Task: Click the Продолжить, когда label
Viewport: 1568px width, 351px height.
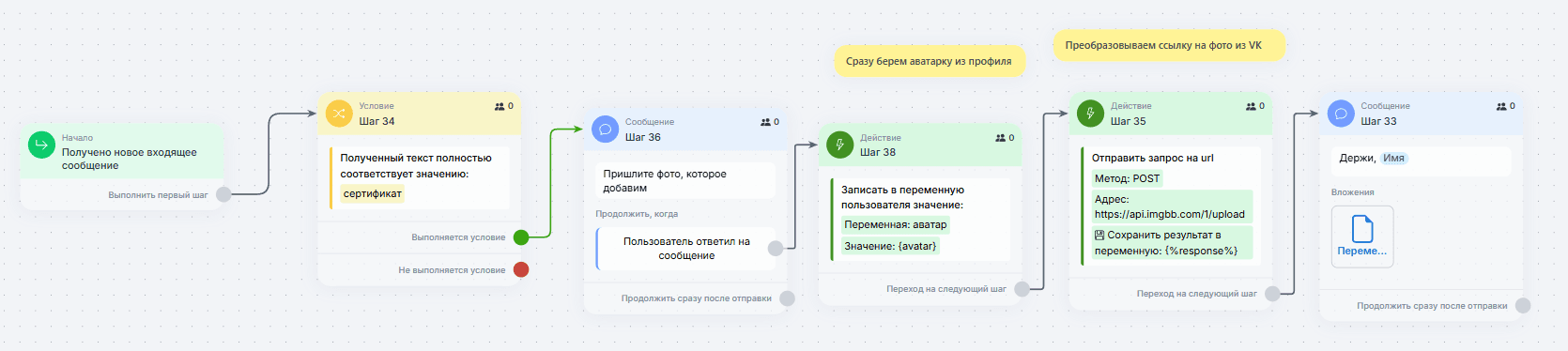Action: point(637,214)
